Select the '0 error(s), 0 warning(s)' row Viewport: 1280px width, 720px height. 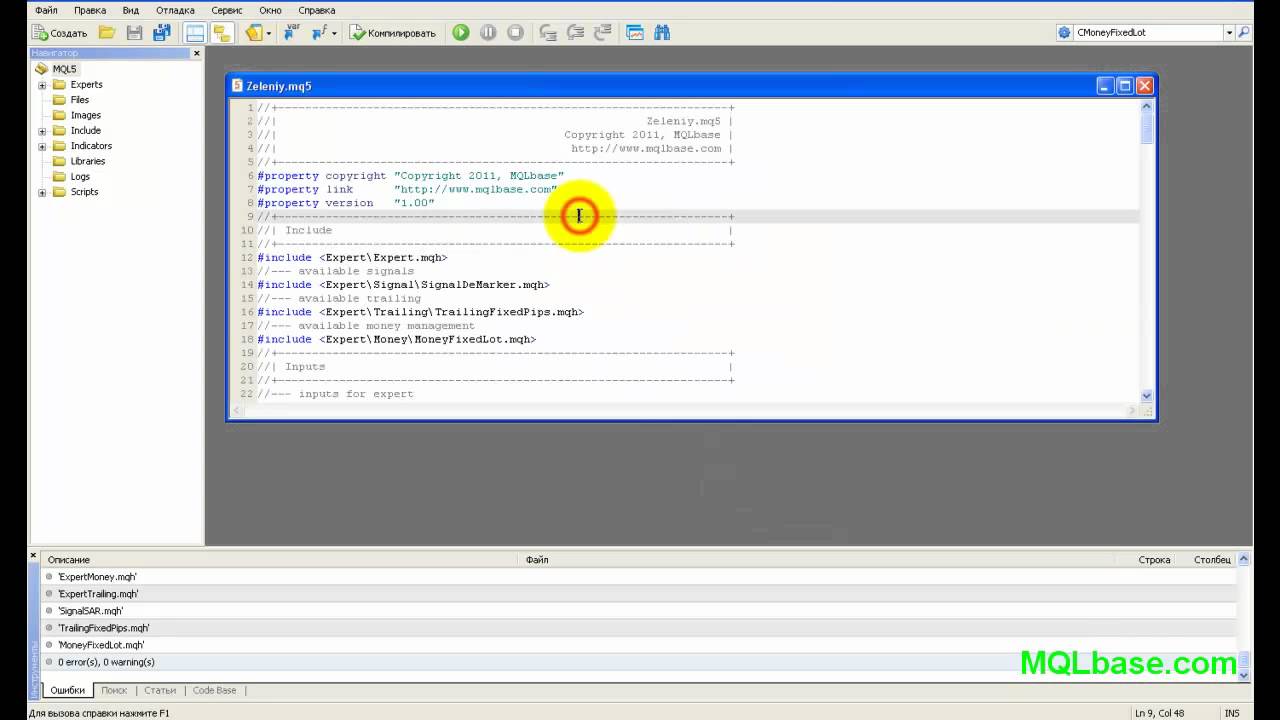pyautogui.click(x=640, y=662)
